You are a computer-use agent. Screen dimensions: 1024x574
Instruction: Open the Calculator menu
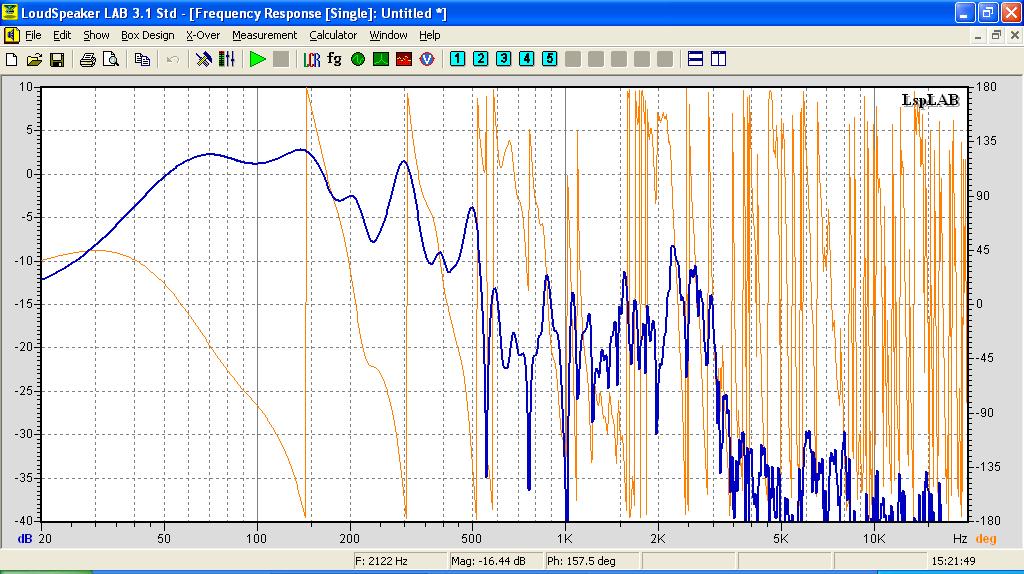[x=333, y=35]
